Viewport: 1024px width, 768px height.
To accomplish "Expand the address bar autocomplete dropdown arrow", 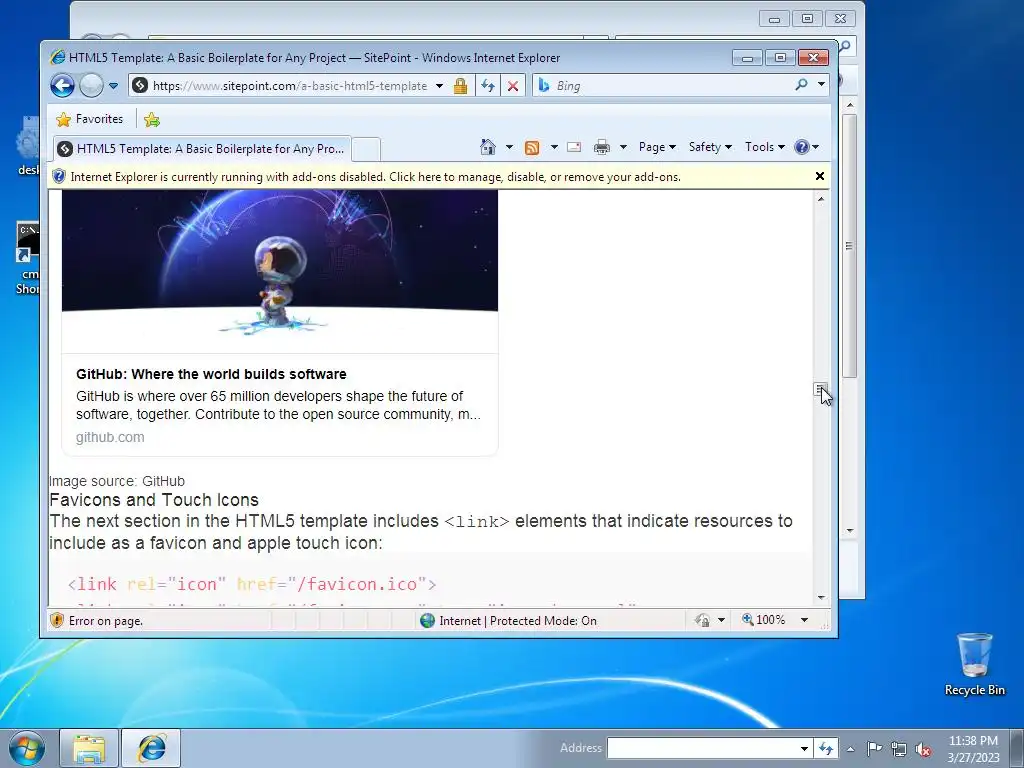I will point(440,86).
